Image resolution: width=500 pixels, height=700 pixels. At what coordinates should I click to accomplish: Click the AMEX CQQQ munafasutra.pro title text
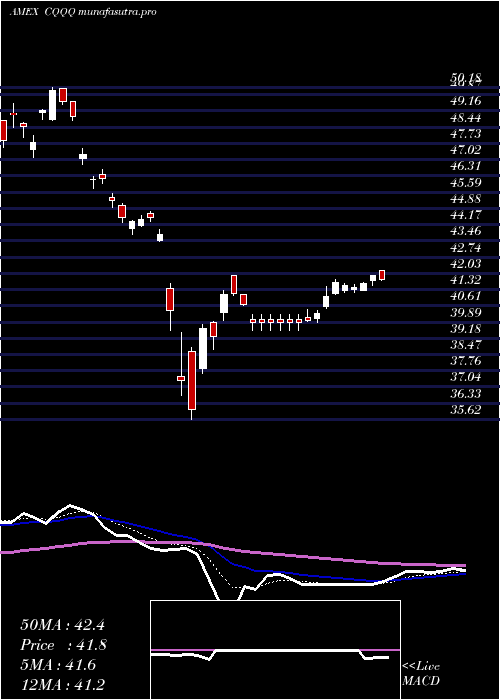(83, 12)
